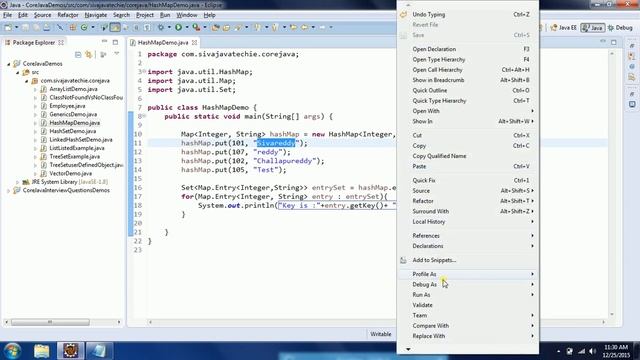This screenshot has height=360, width=640.
Task: Open the Source menu
Action: [x=42, y=15]
